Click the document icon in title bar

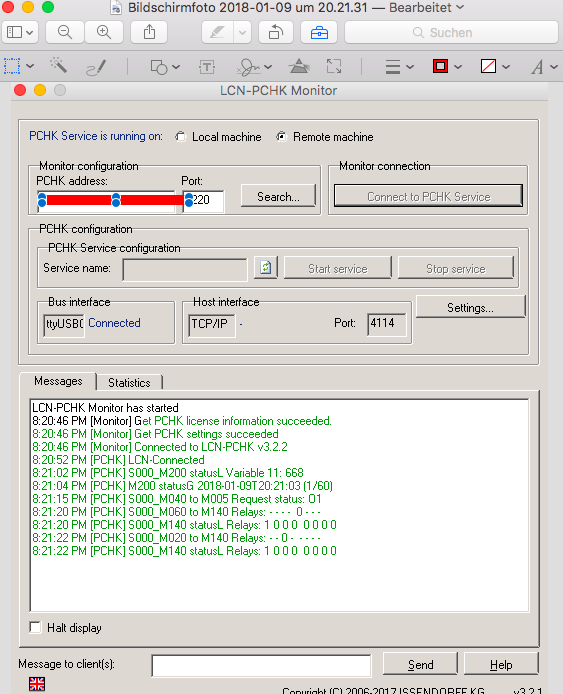[116, 8]
